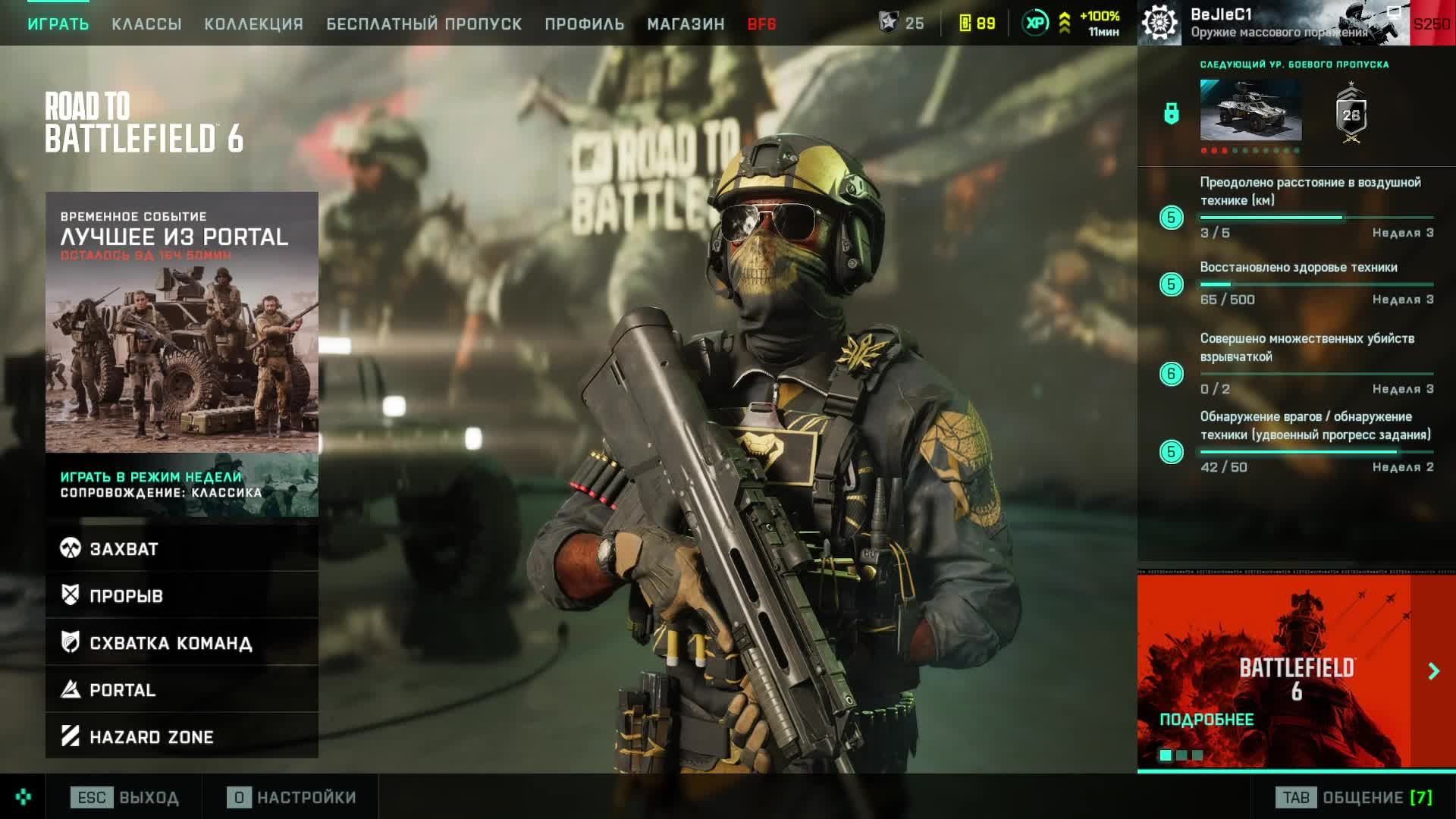
Task: Click the Захват mode skull icon
Action: (71, 548)
